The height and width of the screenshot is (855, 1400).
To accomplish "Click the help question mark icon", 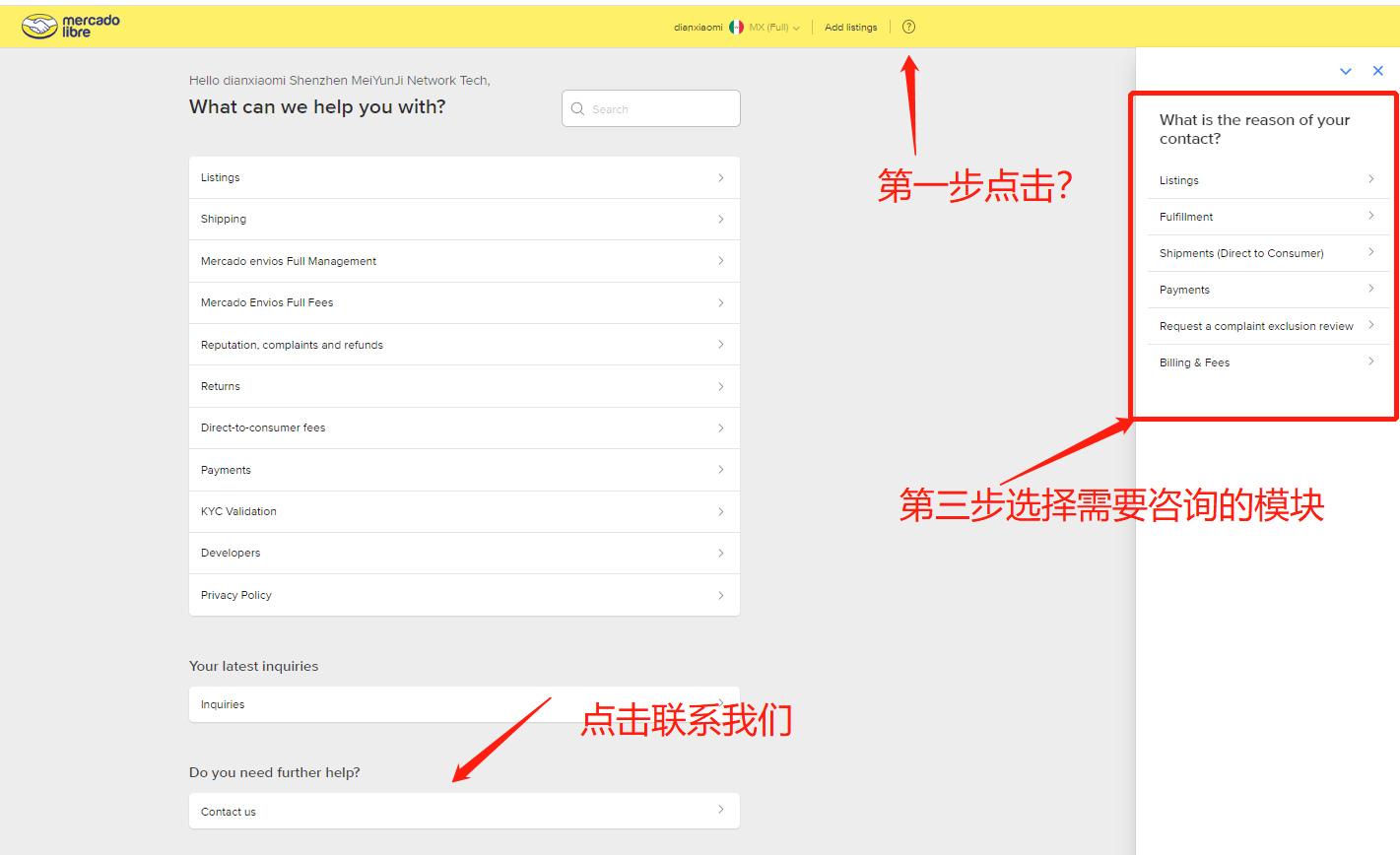I will [908, 27].
